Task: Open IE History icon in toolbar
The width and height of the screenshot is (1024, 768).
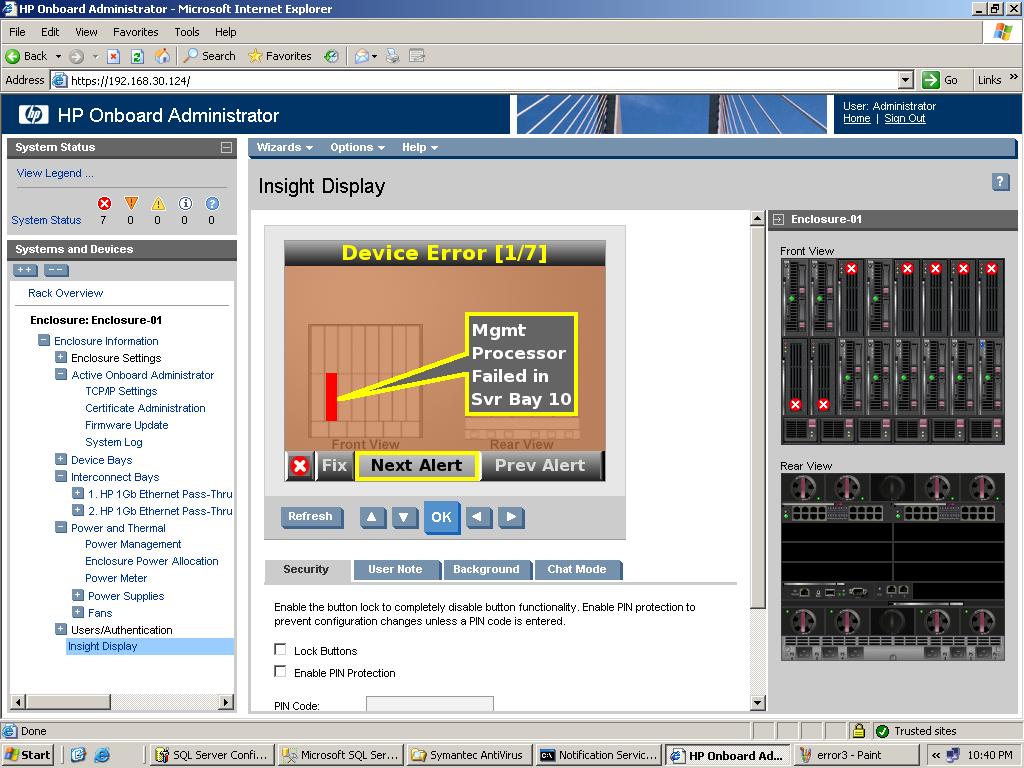Action: coord(332,56)
